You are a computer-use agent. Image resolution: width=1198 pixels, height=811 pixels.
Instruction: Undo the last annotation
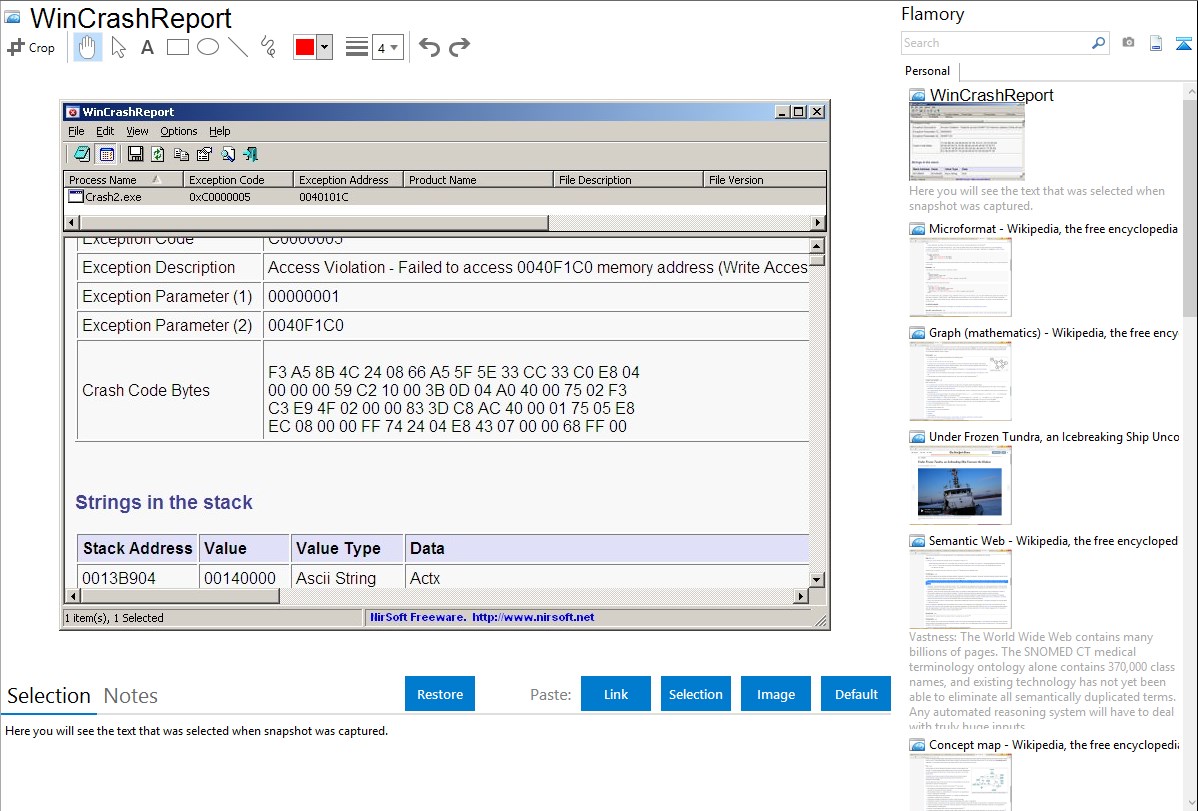[x=429, y=47]
